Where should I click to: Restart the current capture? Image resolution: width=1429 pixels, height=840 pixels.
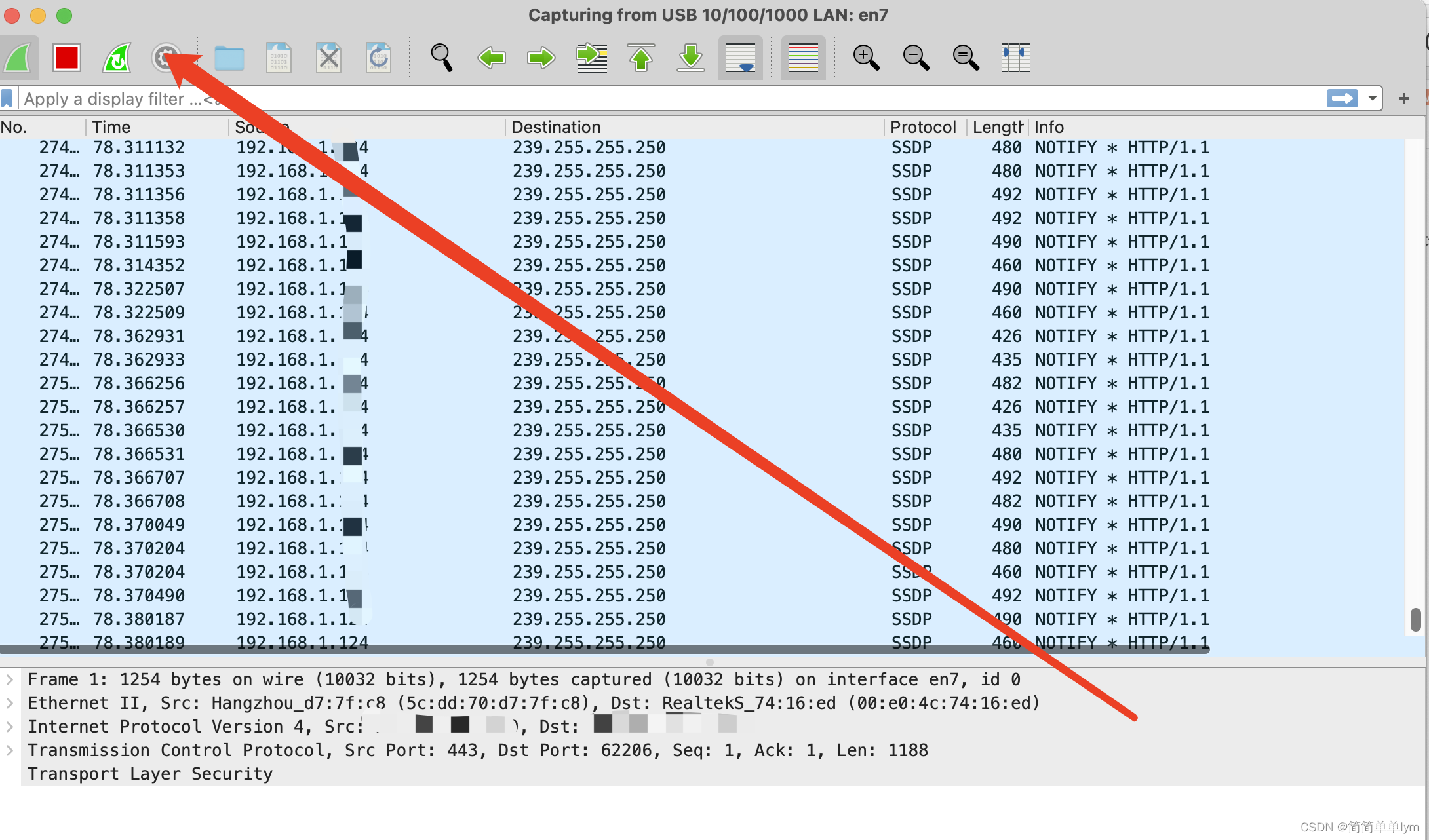117,58
